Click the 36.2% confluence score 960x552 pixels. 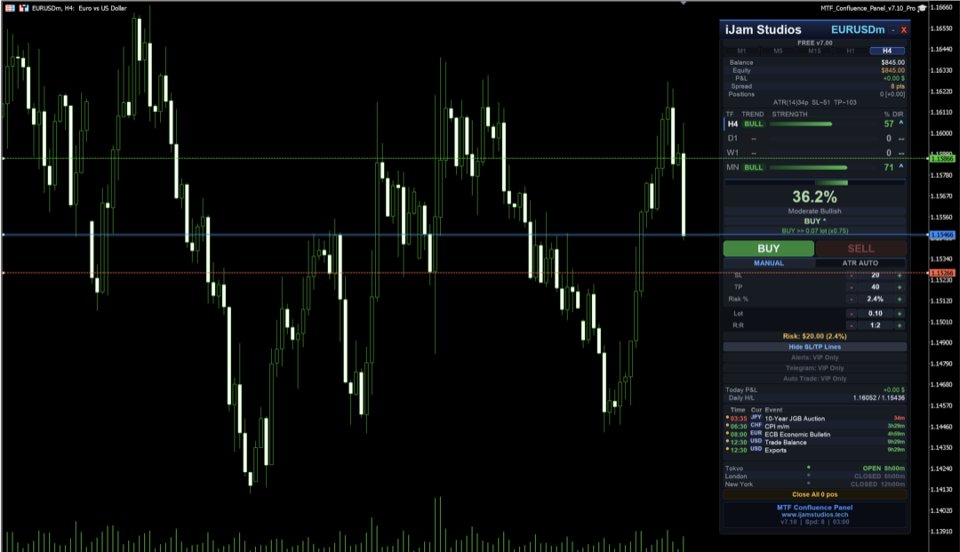814,197
